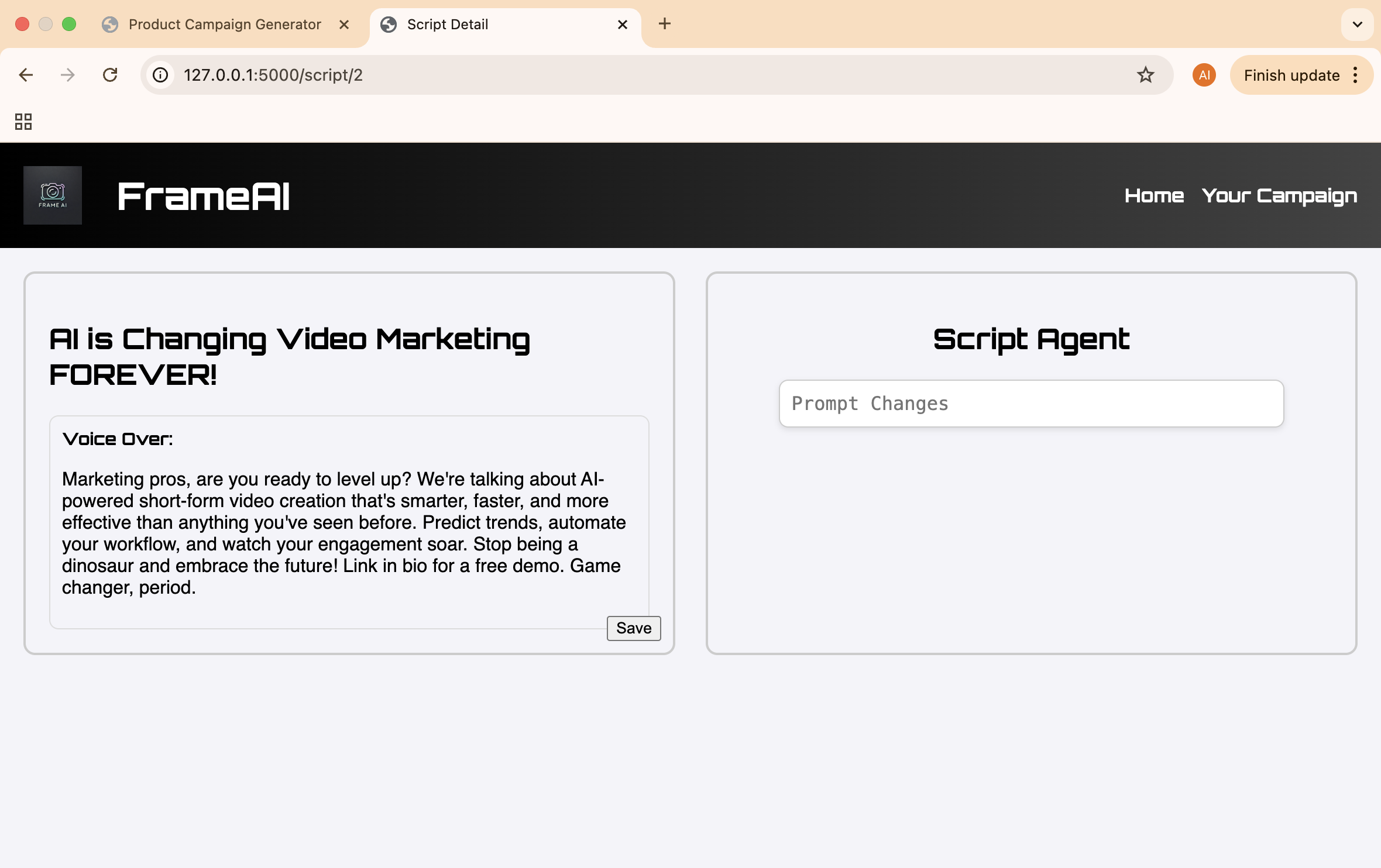The image size is (1381, 868).
Task: Open Your Campaign navigation link
Action: 1279,196
